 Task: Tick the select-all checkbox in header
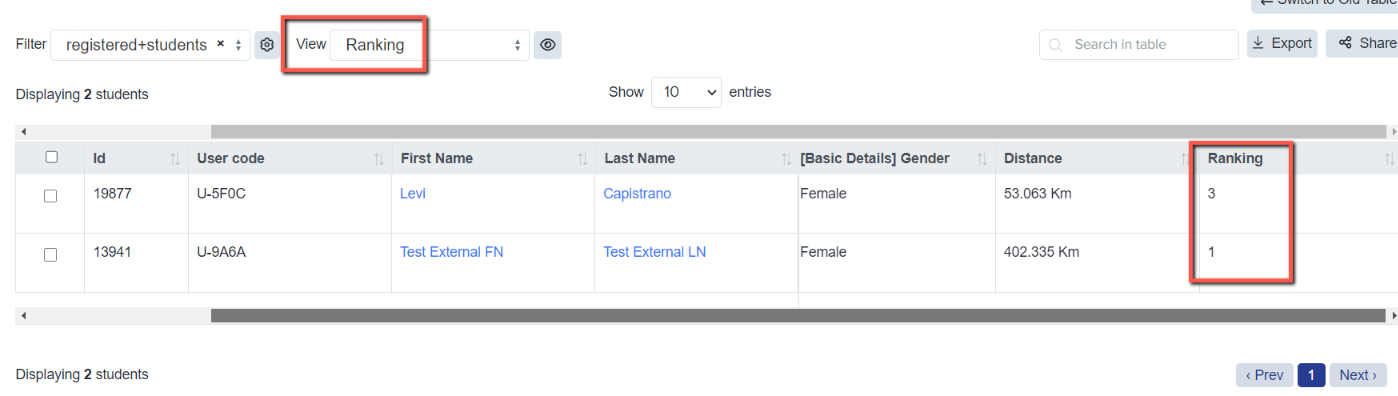(x=52, y=157)
